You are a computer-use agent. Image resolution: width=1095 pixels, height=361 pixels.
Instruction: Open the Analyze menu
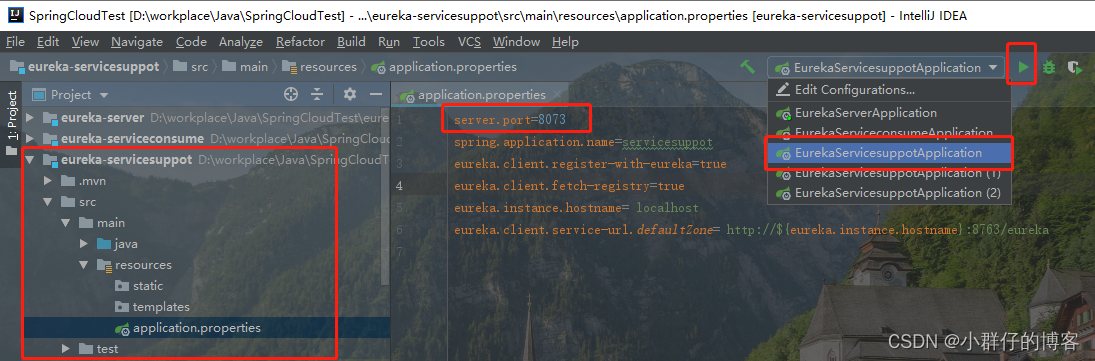point(241,42)
